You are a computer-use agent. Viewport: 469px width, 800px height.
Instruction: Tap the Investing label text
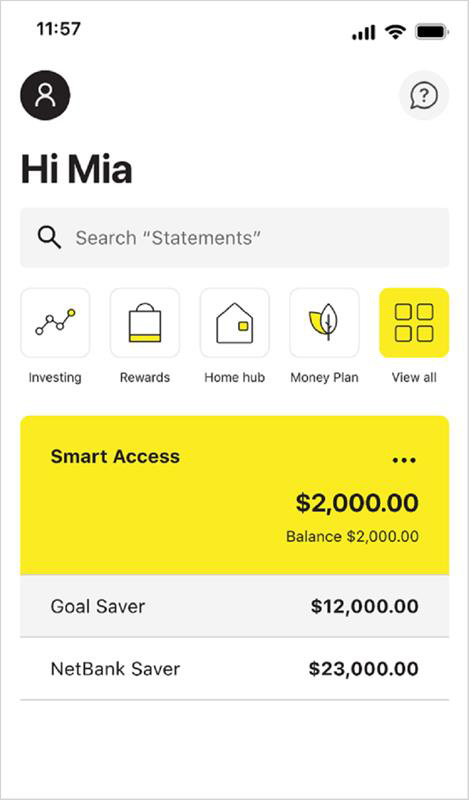55,378
